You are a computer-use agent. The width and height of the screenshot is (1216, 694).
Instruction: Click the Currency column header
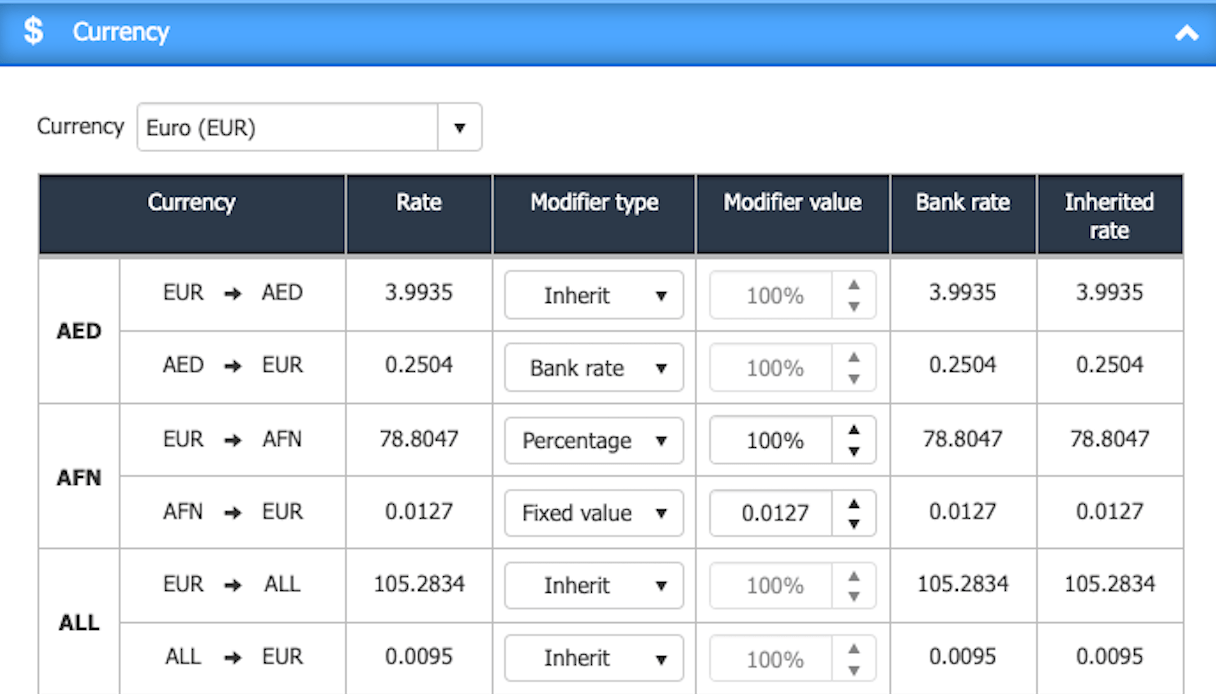click(x=192, y=214)
